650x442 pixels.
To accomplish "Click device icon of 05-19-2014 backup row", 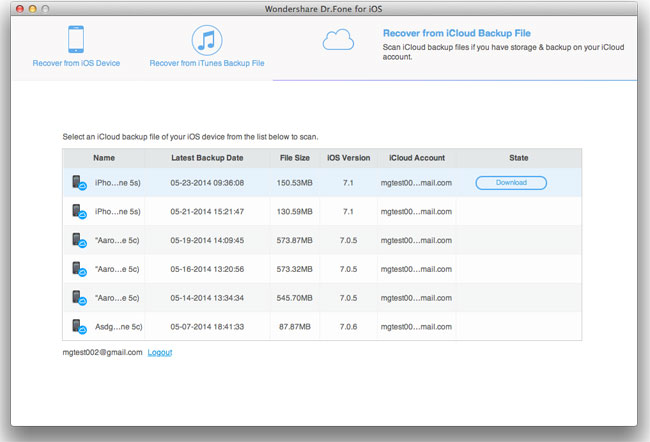I will (78, 241).
